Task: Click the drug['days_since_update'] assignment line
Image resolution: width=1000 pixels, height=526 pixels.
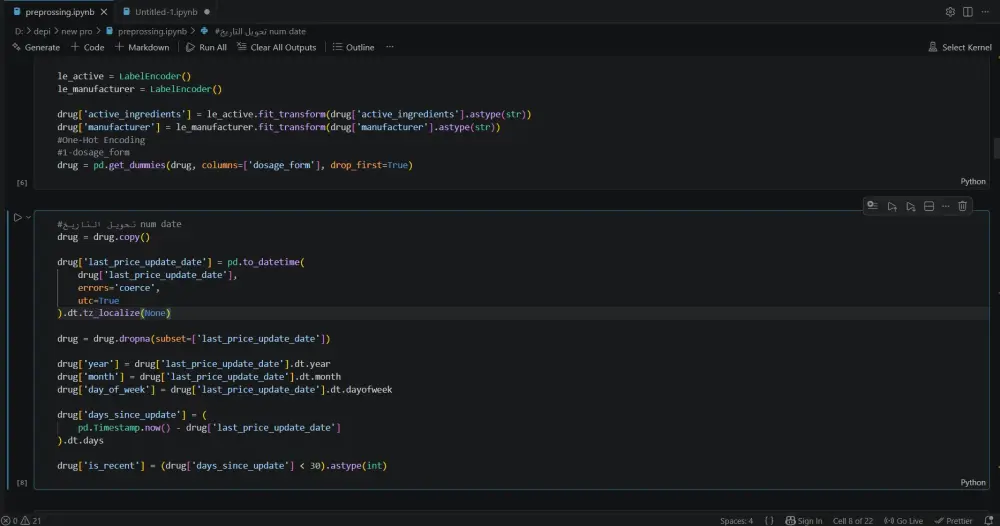Action: tap(131, 415)
